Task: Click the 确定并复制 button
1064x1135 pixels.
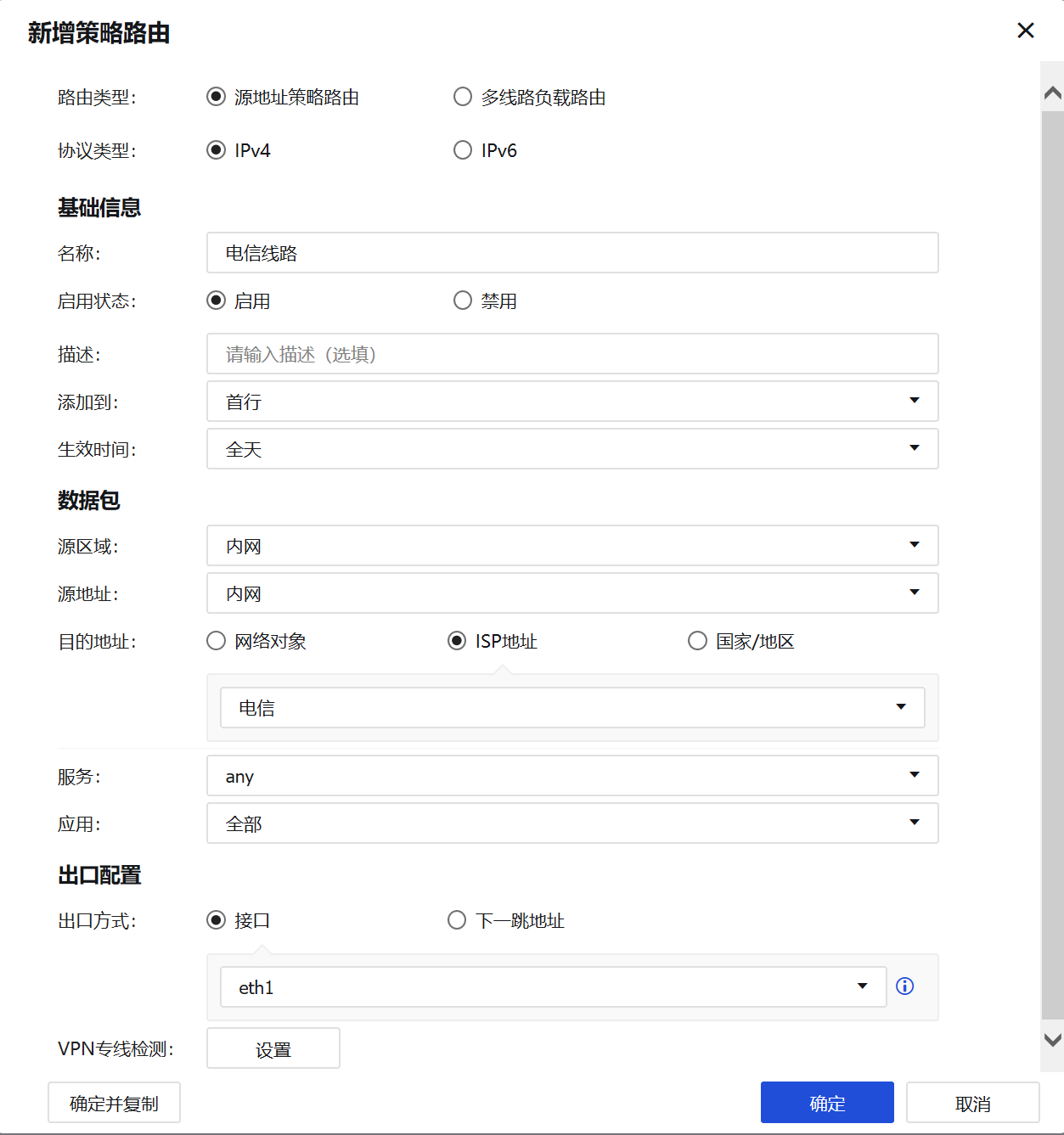Action: coord(114,1103)
